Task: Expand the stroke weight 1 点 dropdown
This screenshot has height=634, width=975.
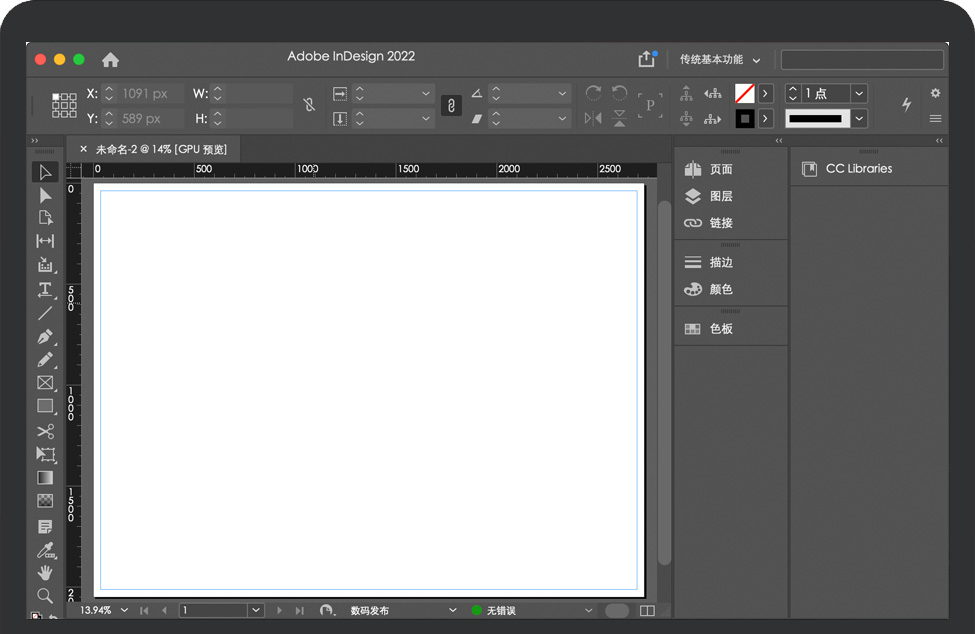Action: [859, 93]
